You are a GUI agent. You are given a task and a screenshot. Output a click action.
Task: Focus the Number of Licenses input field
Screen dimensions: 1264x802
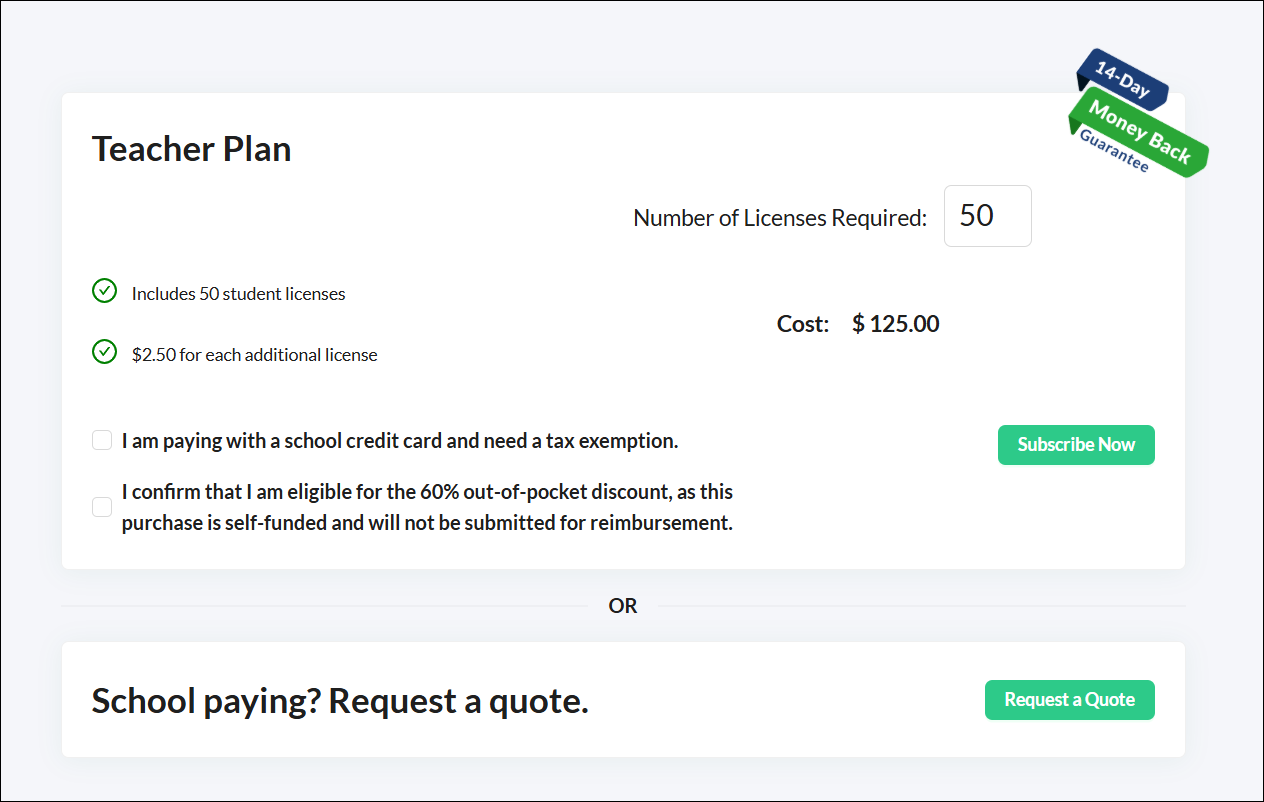[x=987, y=216]
